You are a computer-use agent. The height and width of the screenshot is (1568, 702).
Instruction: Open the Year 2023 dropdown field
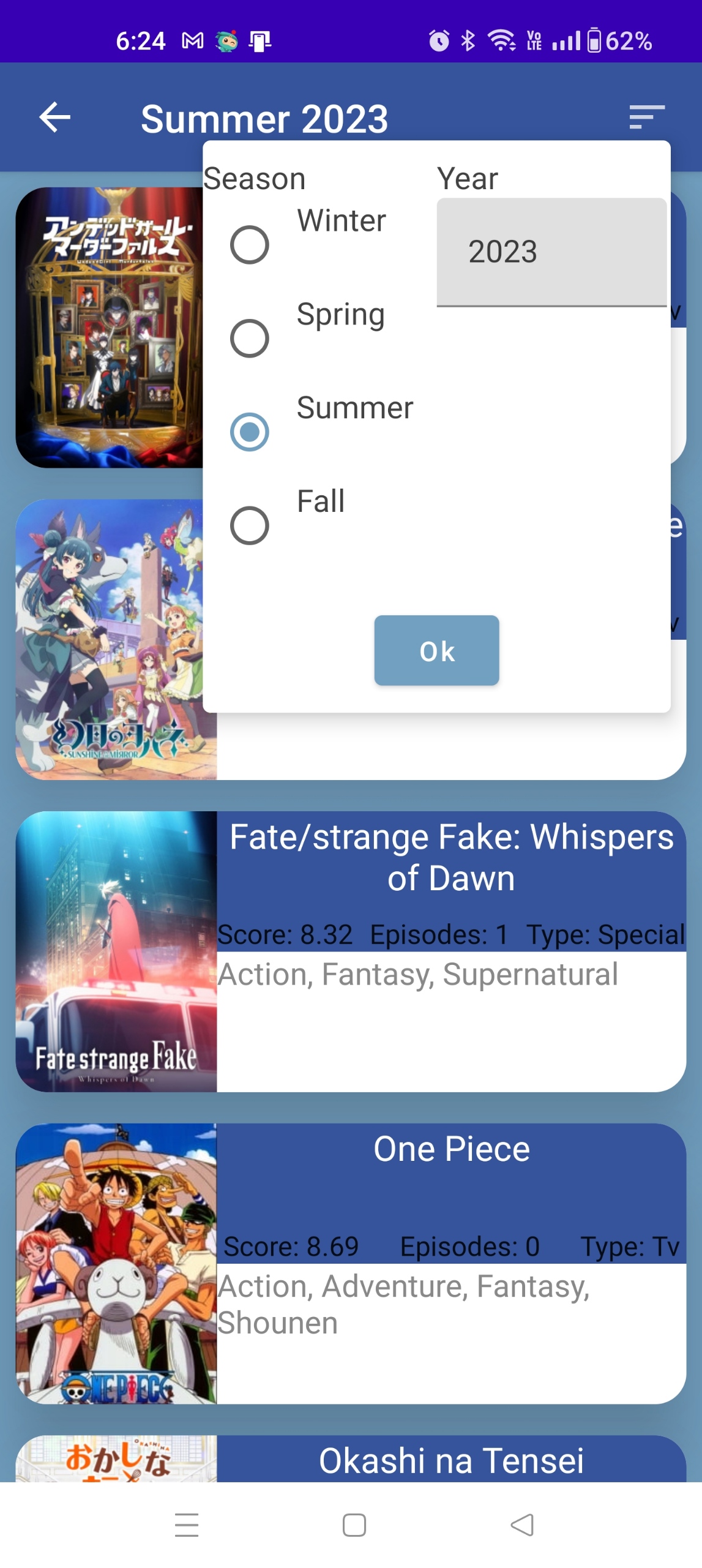tap(551, 252)
